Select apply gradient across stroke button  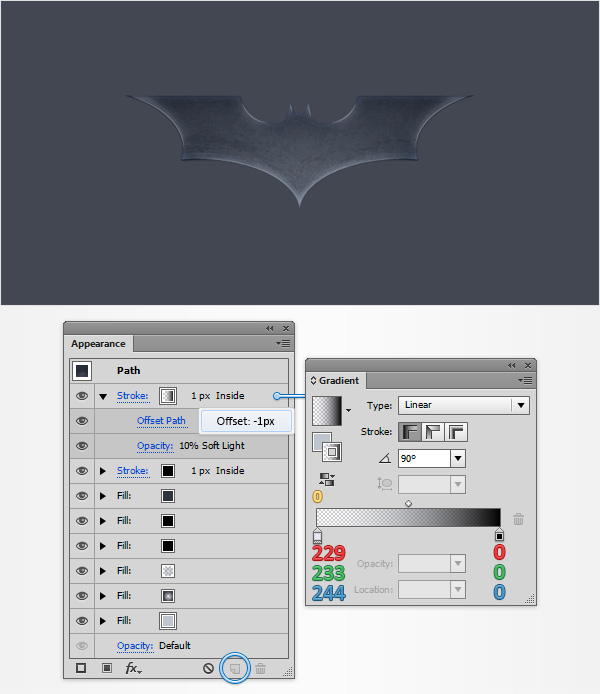pos(456,432)
